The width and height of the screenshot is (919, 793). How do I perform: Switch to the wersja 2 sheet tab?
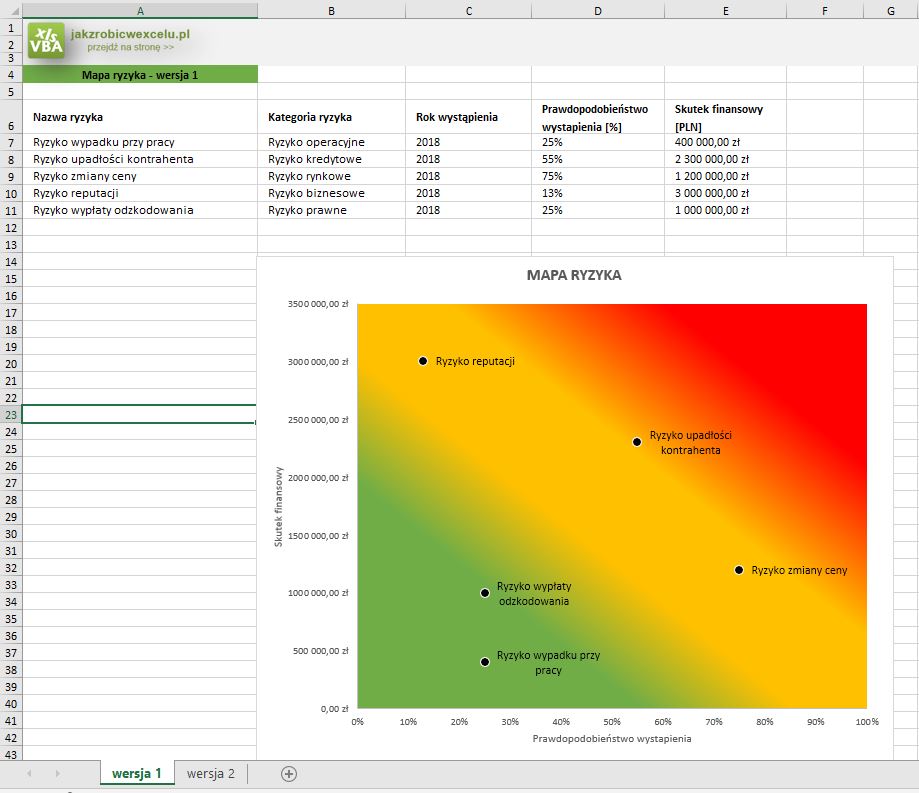point(211,773)
